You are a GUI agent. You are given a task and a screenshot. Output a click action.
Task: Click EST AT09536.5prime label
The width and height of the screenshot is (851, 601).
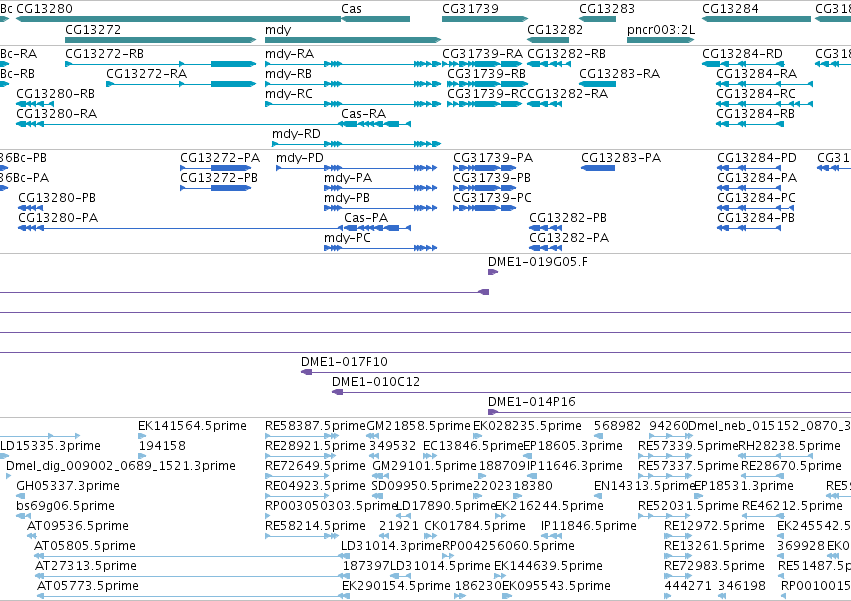click(78, 526)
